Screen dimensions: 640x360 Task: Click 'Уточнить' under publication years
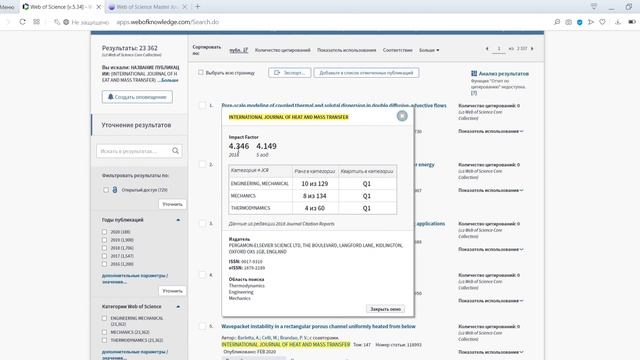(172, 291)
